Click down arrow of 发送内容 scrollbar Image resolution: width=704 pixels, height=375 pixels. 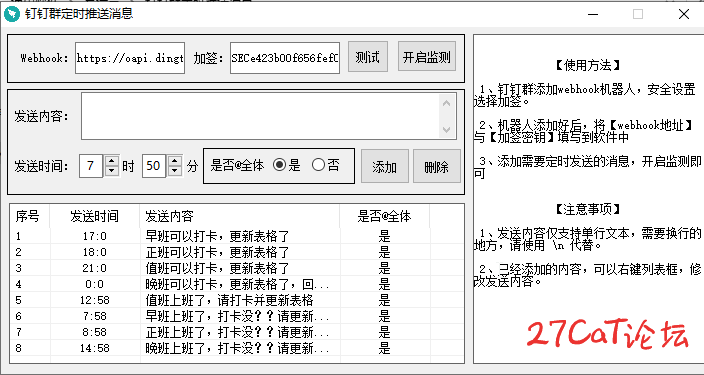[447, 129]
